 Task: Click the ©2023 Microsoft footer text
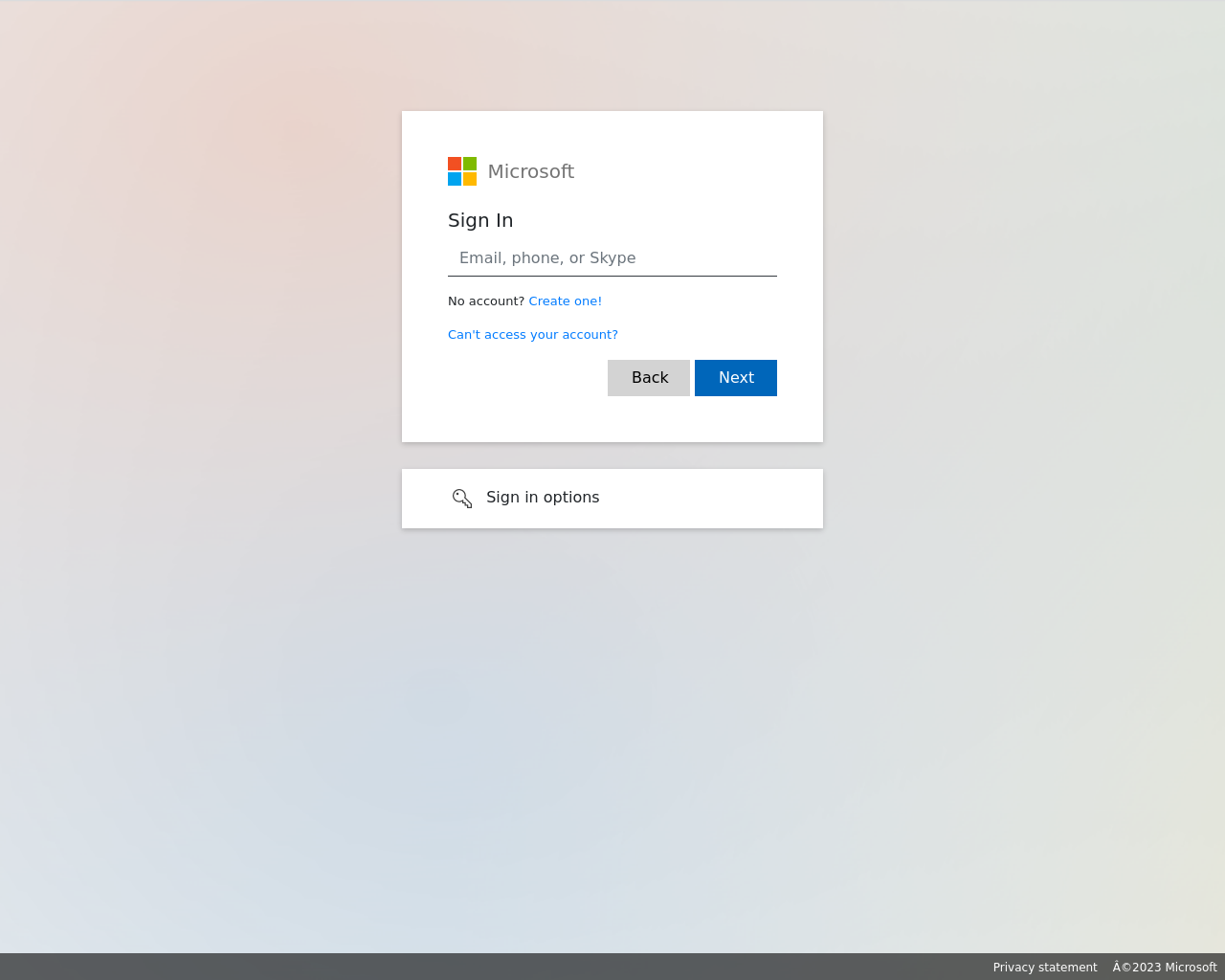pyautogui.click(x=1165, y=968)
